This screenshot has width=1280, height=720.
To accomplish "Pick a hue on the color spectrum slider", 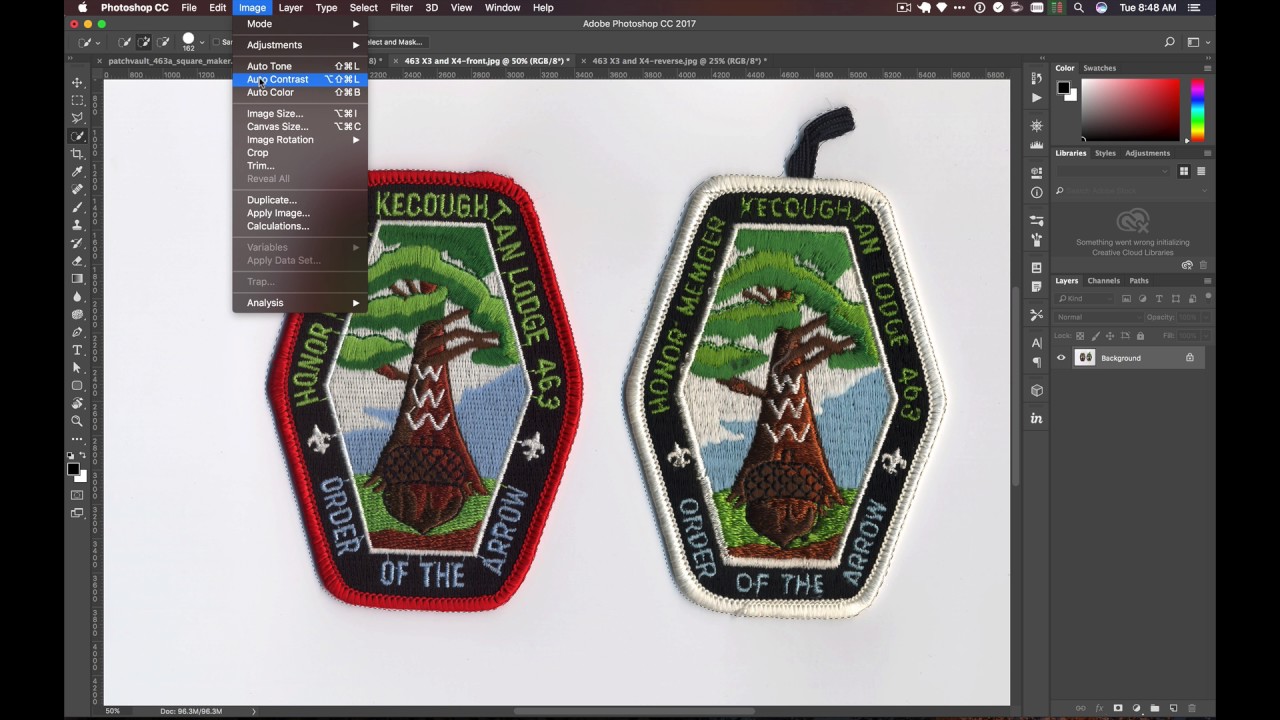I will [1197, 110].
